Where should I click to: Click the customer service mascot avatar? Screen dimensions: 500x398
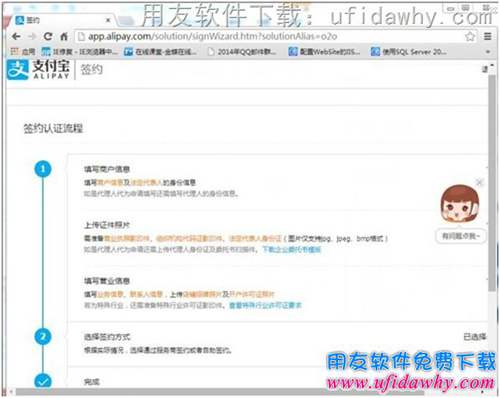coord(460,204)
